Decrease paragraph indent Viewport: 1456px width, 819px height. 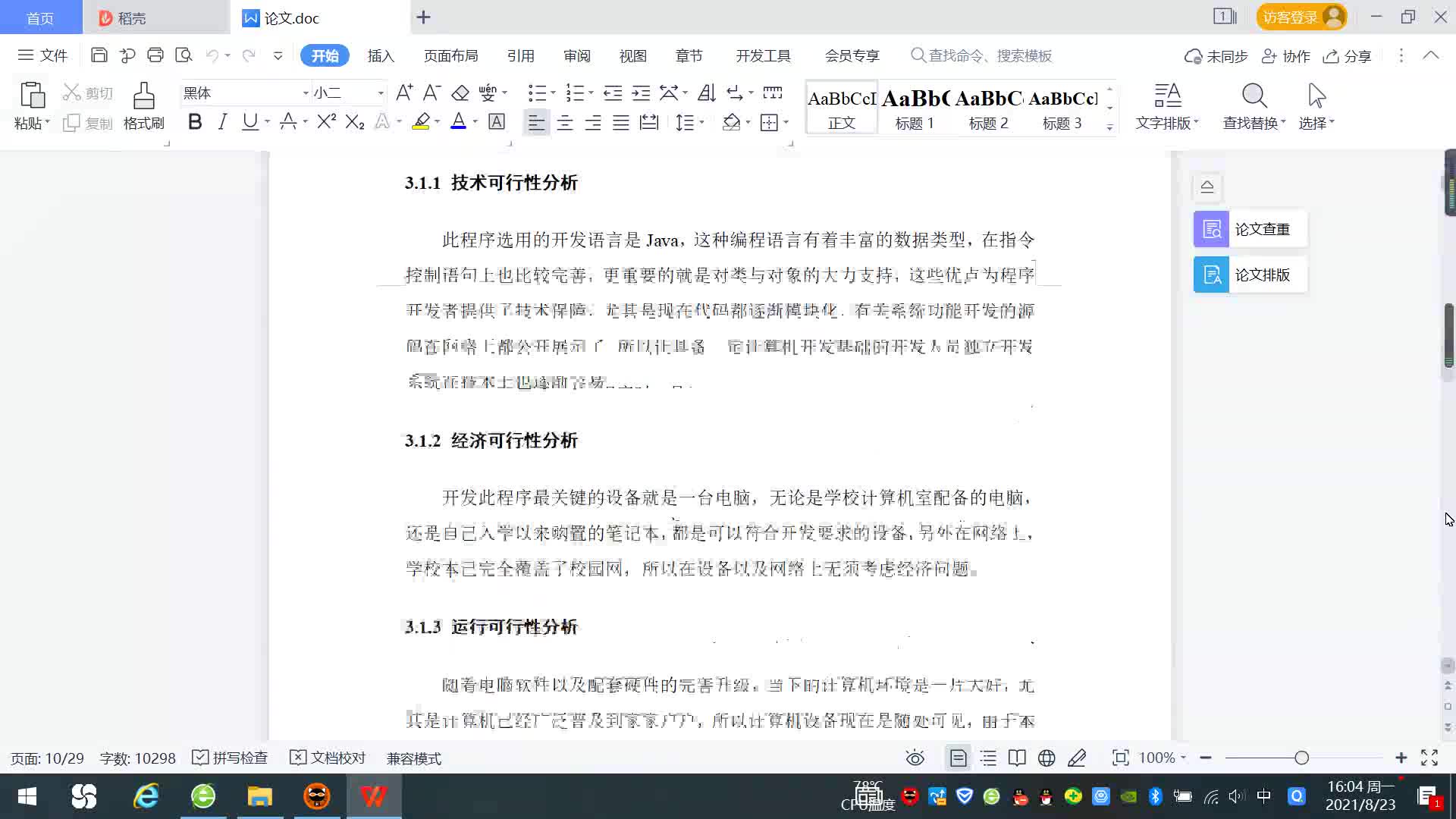pyautogui.click(x=613, y=93)
